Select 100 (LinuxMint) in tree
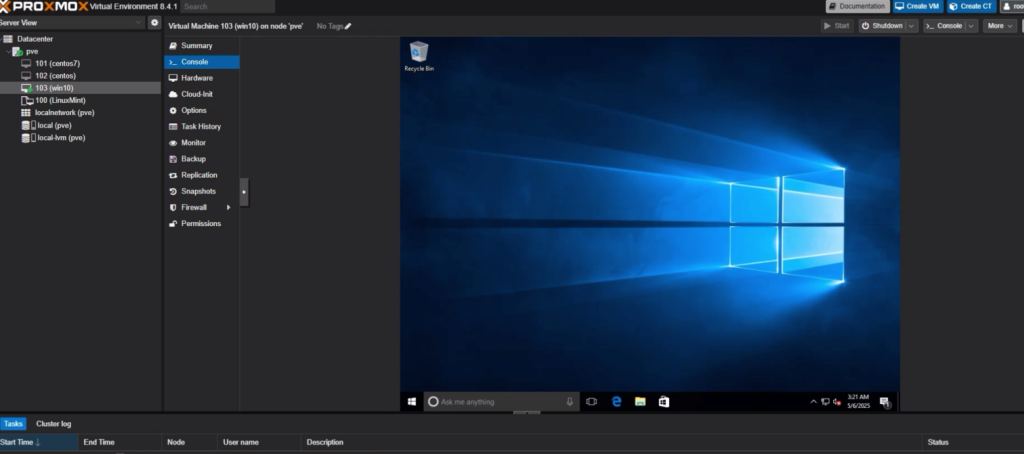1024x454 pixels. point(80,101)
